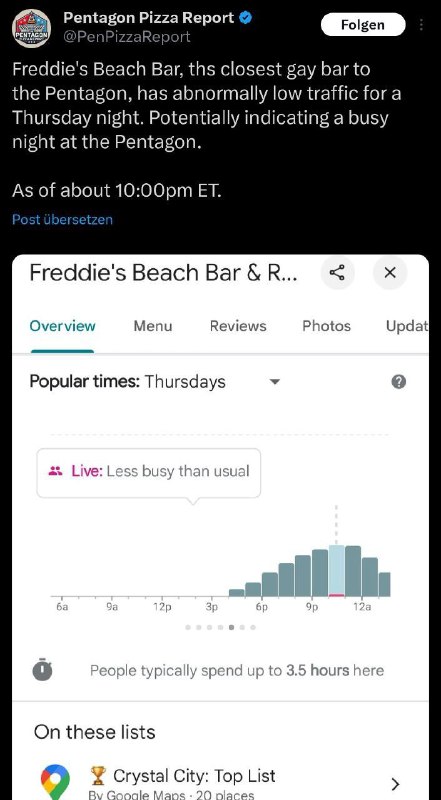Image resolution: width=441 pixels, height=800 pixels.
Task: Share Freddie's Beach Bar via share icon
Action: coord(337,273)
